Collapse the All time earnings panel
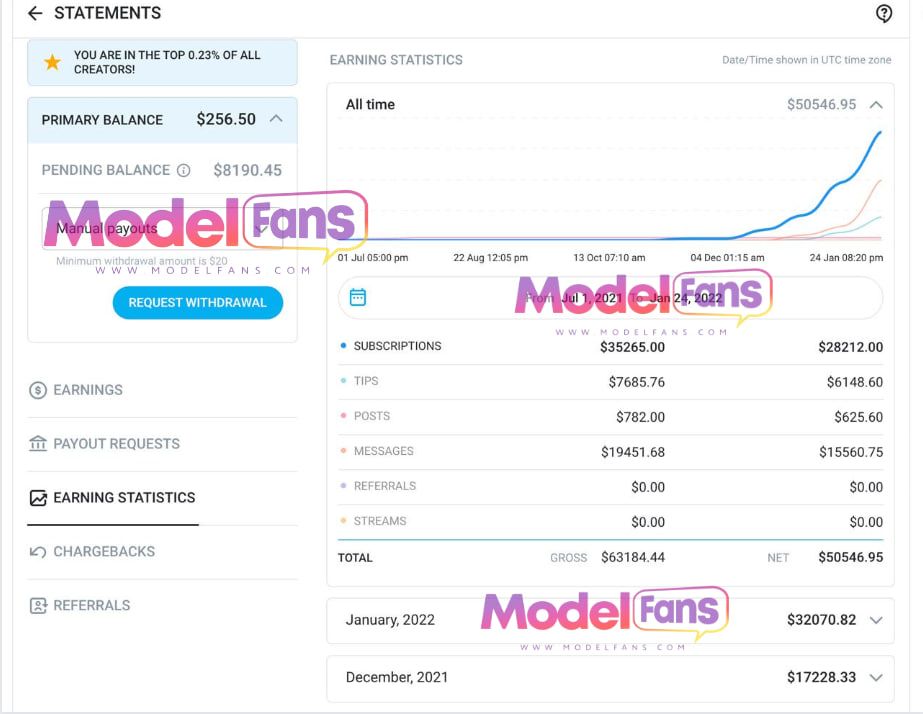Viewport: 923px width, 714px height. (x=876, y=105)
